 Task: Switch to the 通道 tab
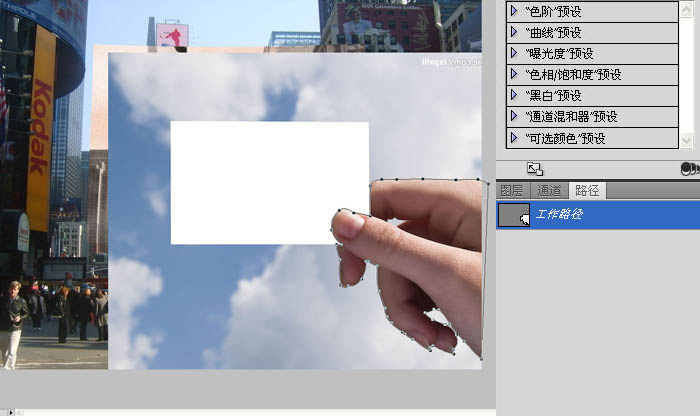coord(549,190)
